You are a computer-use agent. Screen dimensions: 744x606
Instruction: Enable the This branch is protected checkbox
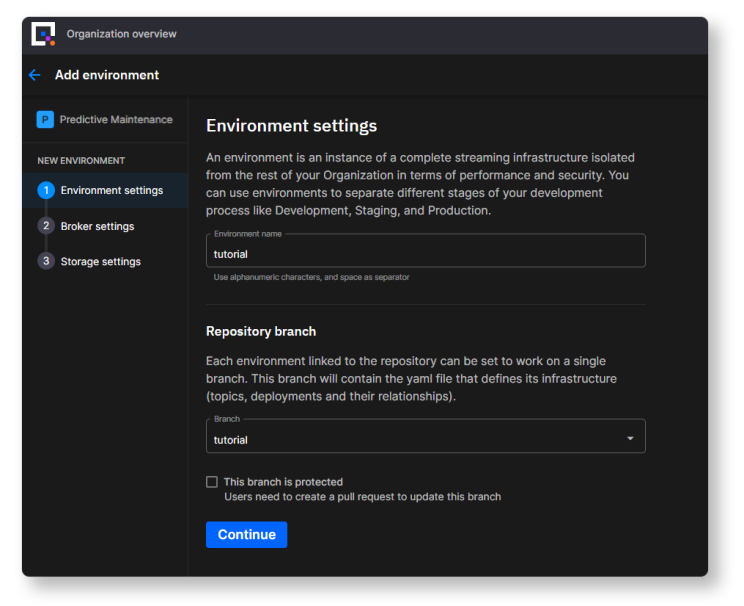[x=212, y=482]
